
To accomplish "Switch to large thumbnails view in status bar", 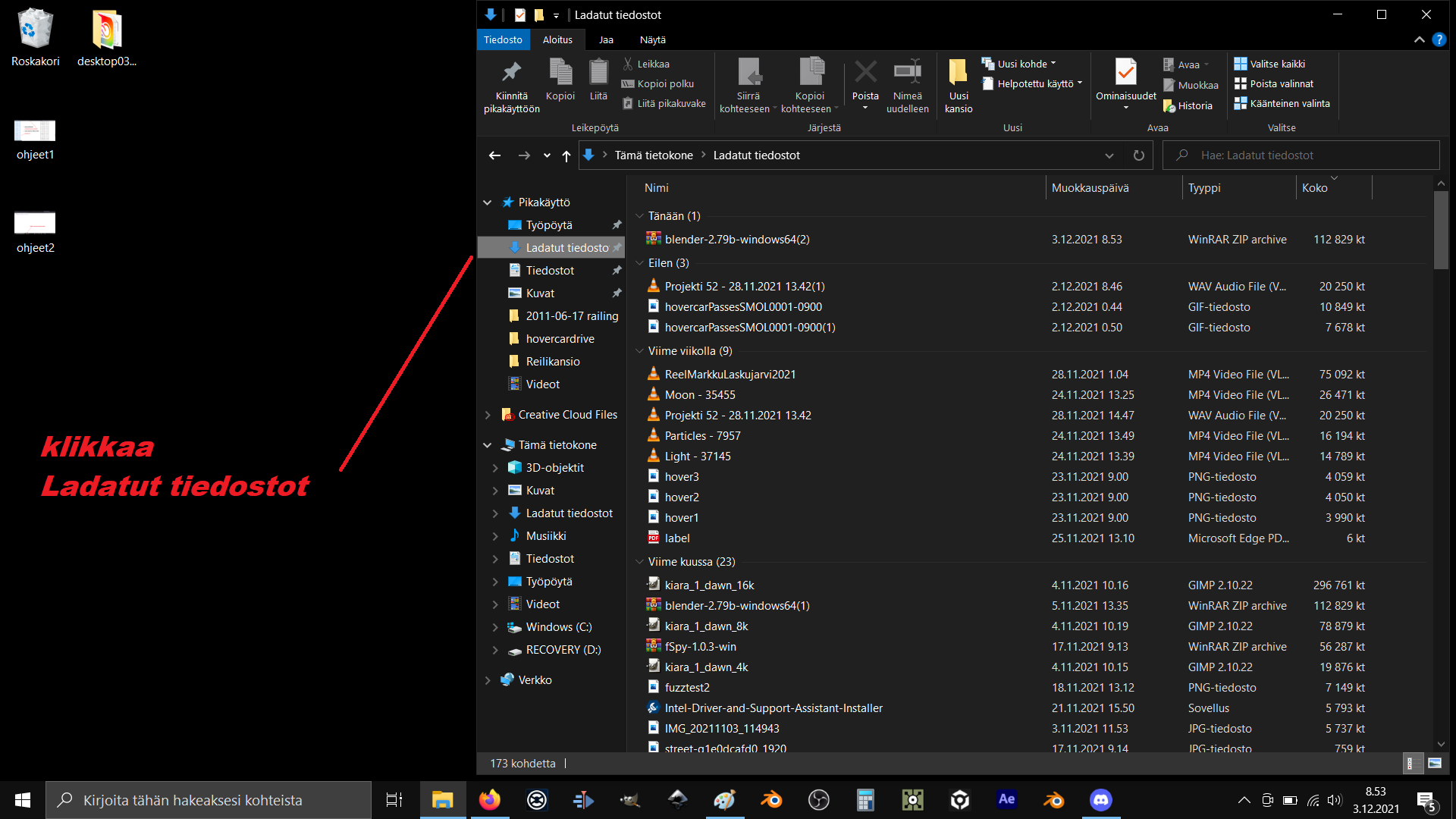I will point(1435,764).
